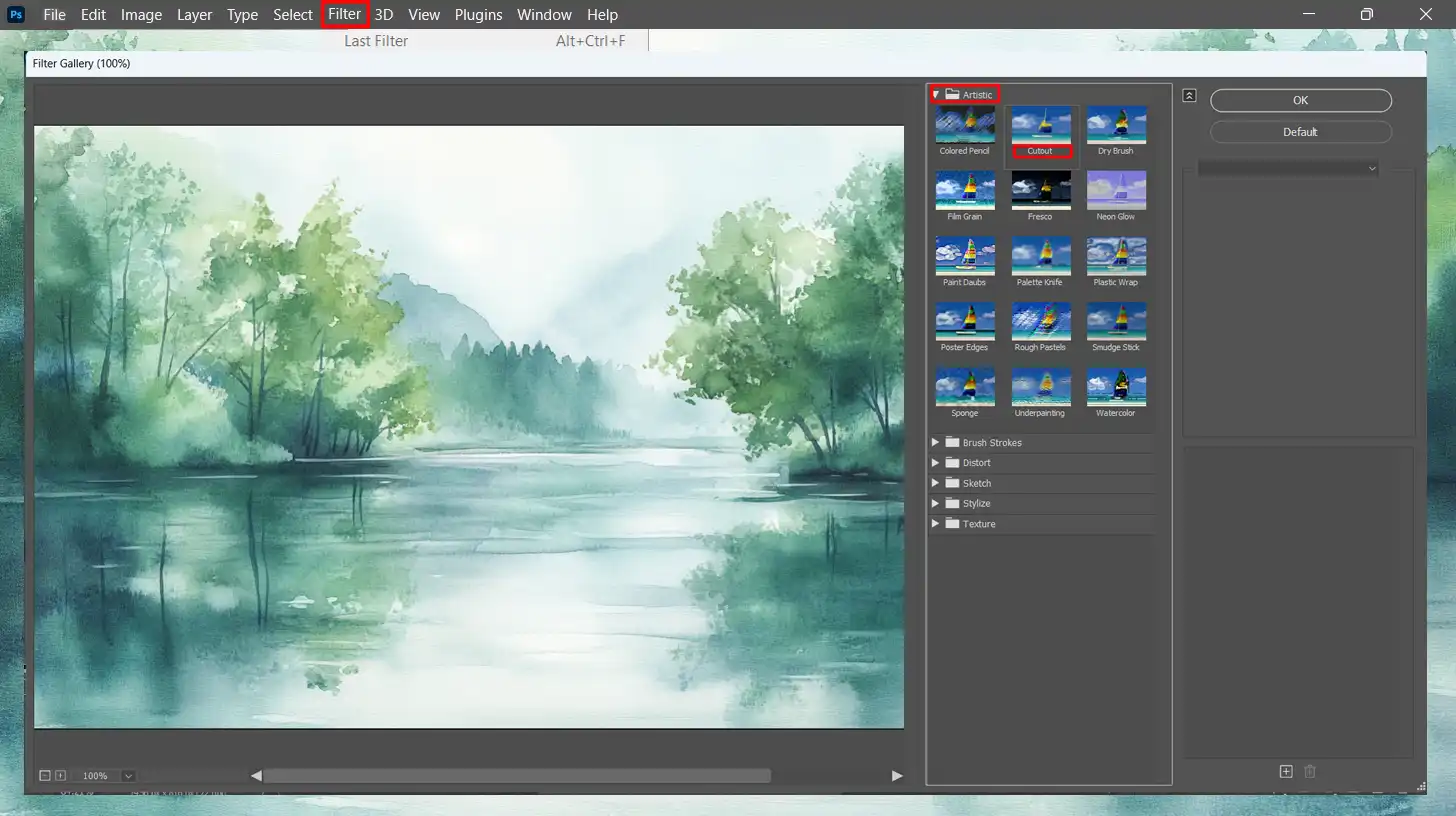Open the zoom percentage dropdown
Screen dimensions: 1456x816
128,776
